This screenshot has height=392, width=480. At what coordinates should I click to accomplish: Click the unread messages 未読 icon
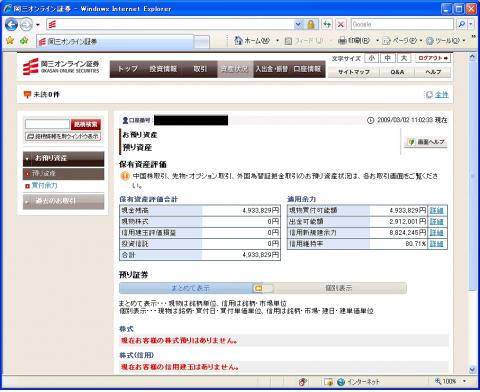[x=27, y=95]
